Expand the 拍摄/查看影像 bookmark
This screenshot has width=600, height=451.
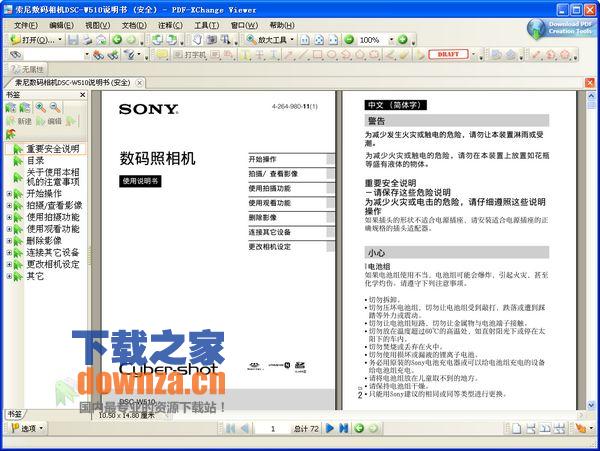(x=9, y=206)
